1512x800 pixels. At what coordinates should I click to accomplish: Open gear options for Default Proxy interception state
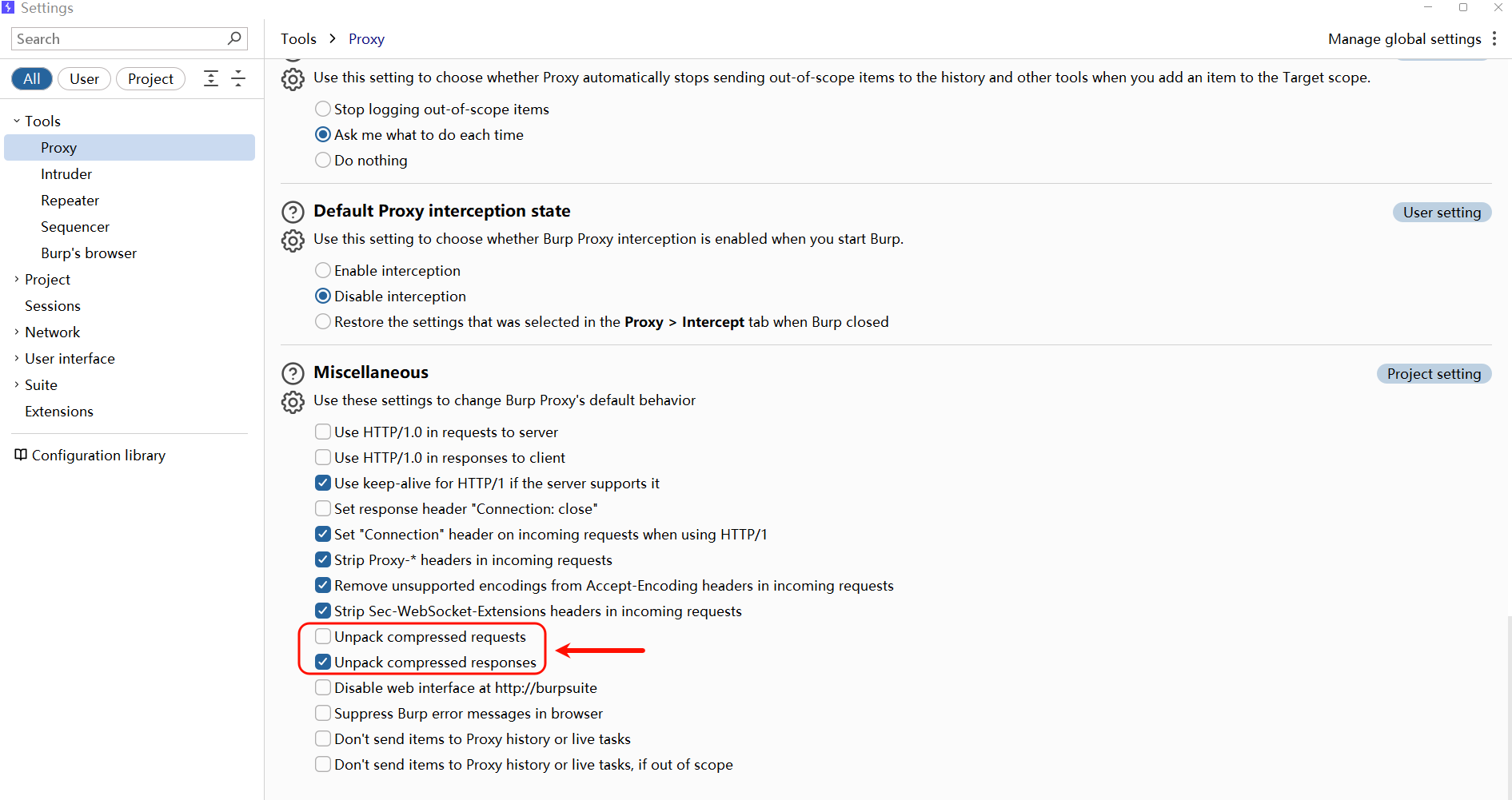293,241
